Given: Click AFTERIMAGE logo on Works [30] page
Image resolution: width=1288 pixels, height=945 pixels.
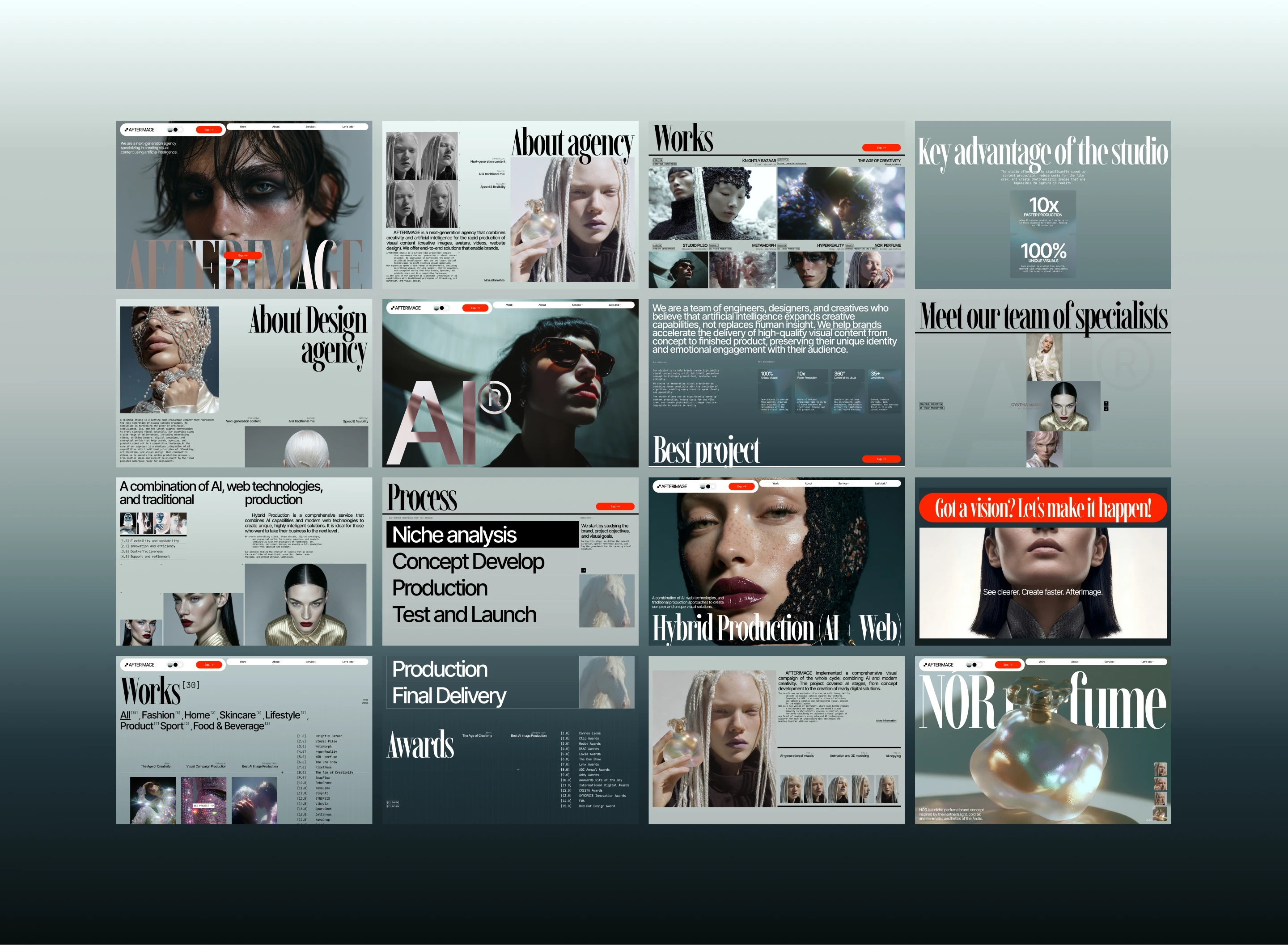Looking at the screenshot, I should tap(140, 665).
